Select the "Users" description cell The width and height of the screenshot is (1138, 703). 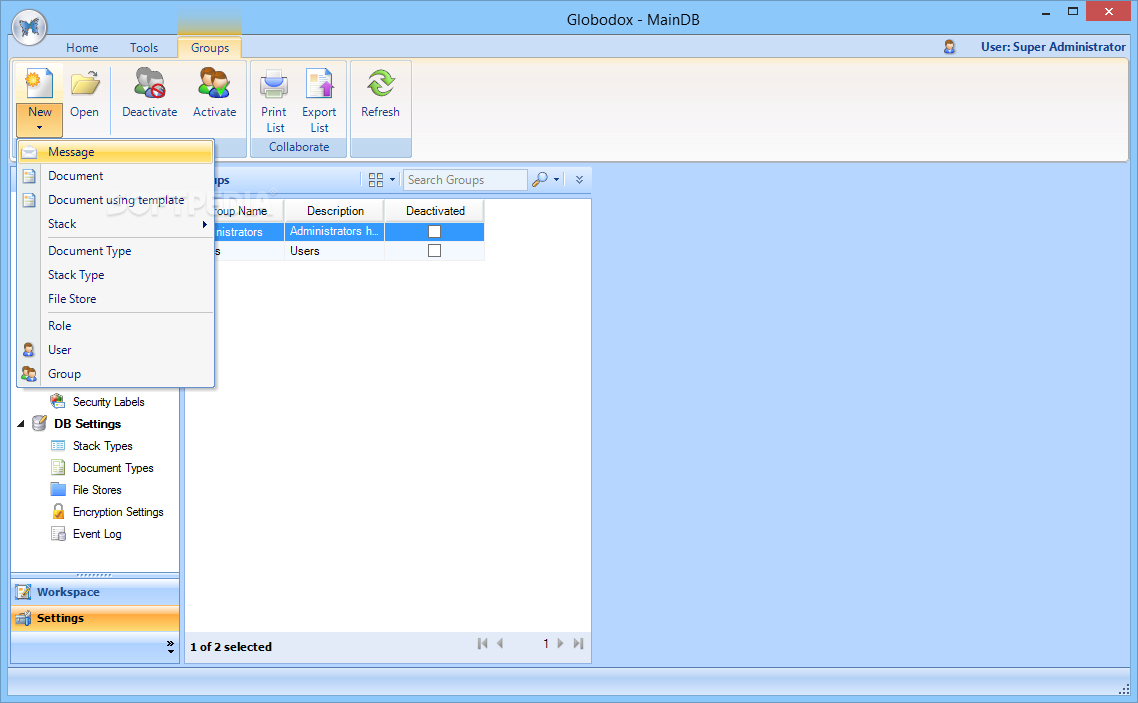pyautogui.click(x=335, y=251)
